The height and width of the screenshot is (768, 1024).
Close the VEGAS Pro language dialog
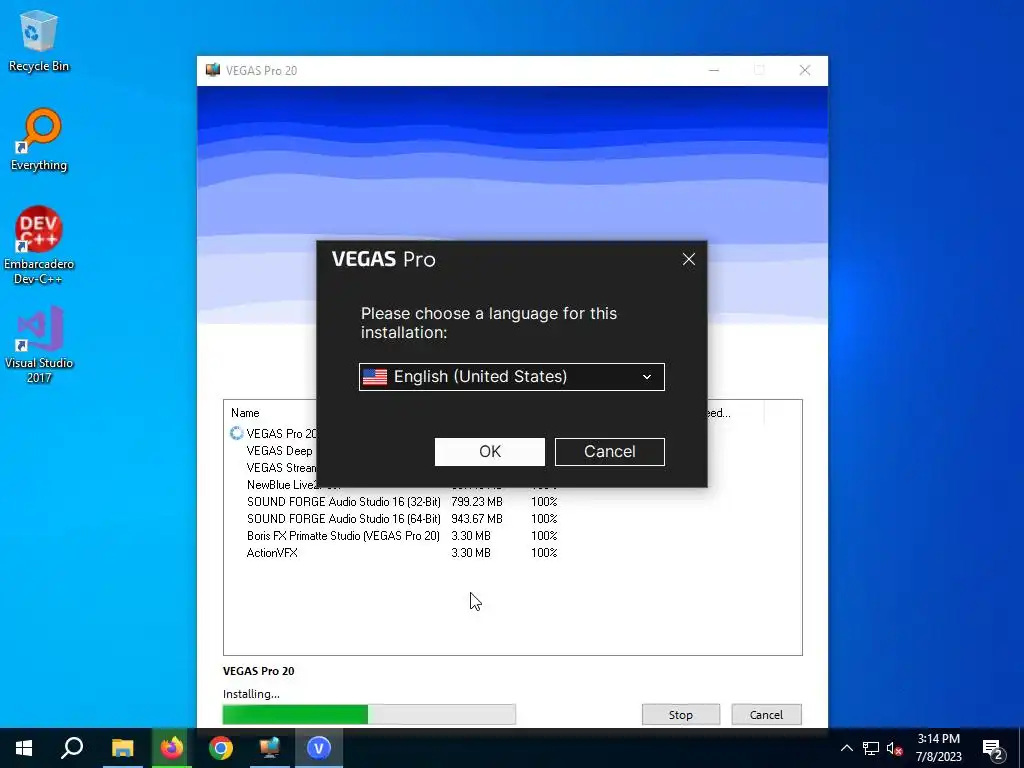tap(688, 259)
